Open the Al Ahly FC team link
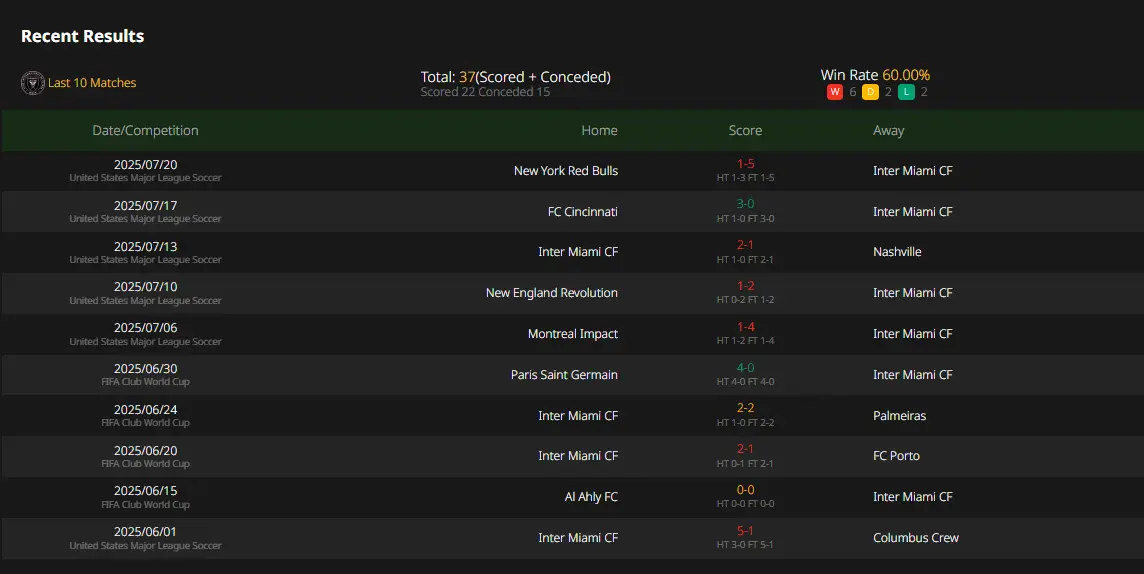Viewport: 1144px width, 574px height. [591, 497]
